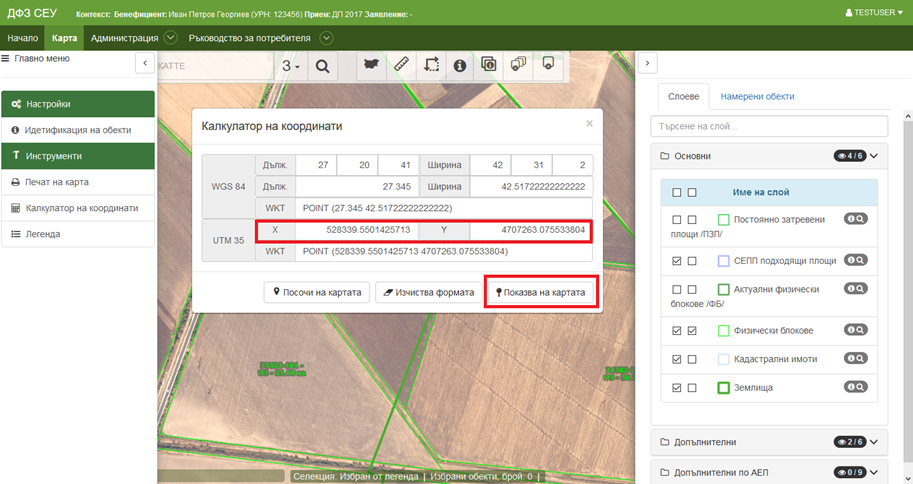Click info-zoom badge for СЕПП подходящи площи

[x=855, y=260]
